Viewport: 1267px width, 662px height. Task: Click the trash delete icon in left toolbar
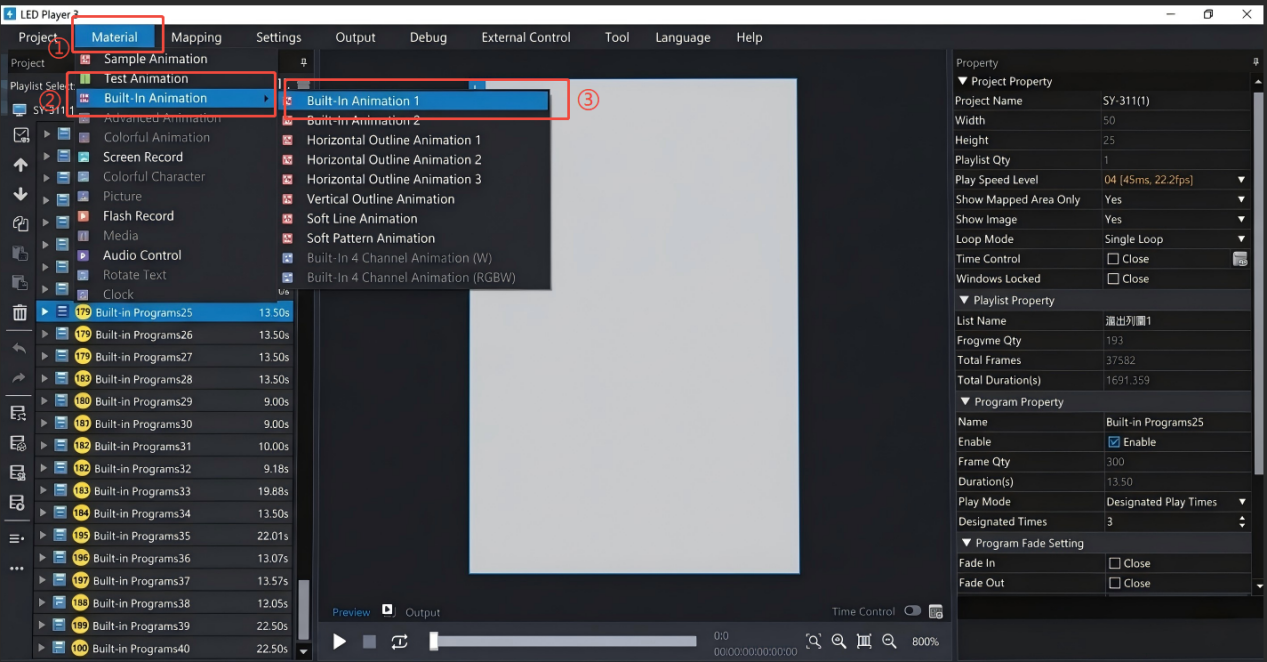19,312
